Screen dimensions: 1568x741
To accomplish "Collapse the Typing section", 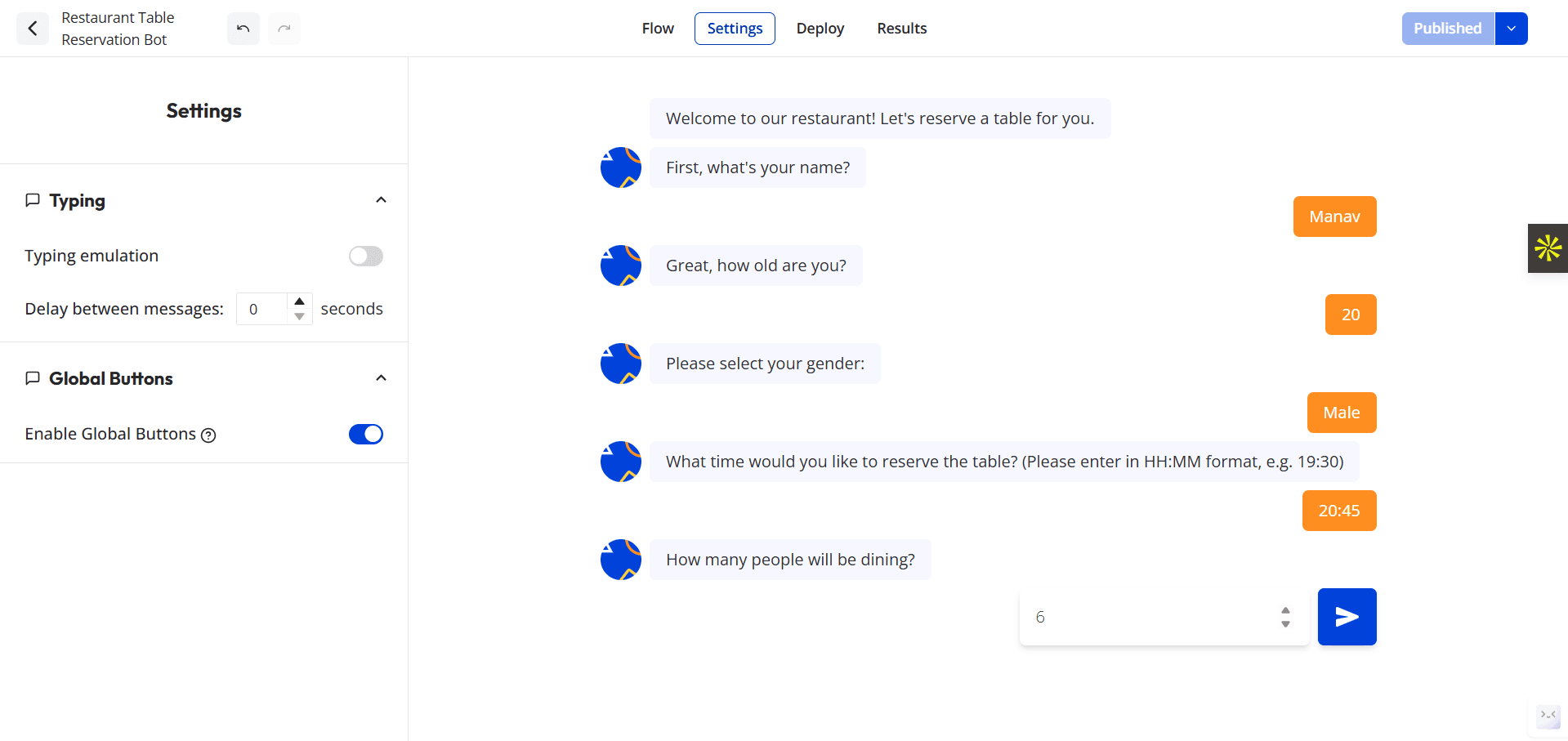I will pos(381,200).
